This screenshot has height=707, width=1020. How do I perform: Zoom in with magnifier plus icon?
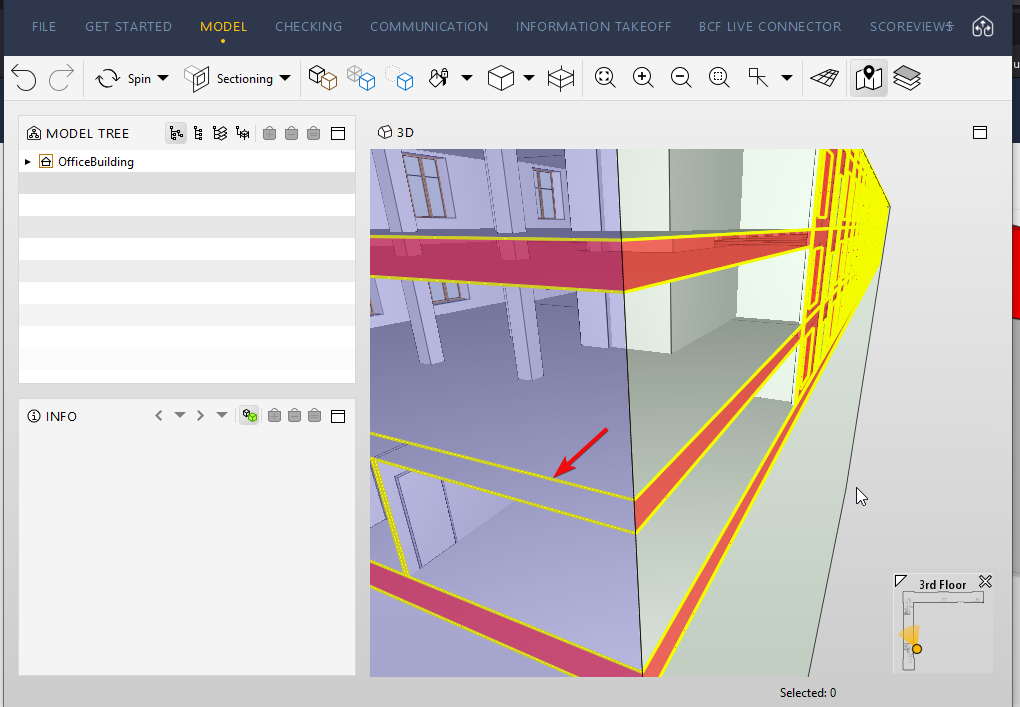tap(643, 78)
